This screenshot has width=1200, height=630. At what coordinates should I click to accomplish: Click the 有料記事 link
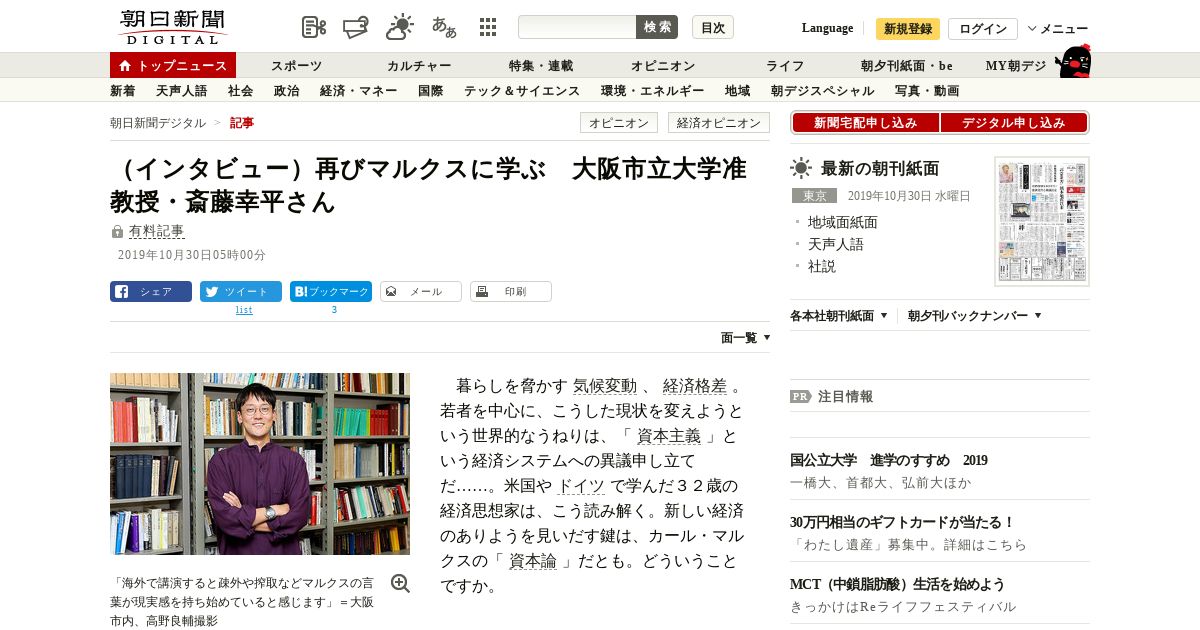point(157,231)
